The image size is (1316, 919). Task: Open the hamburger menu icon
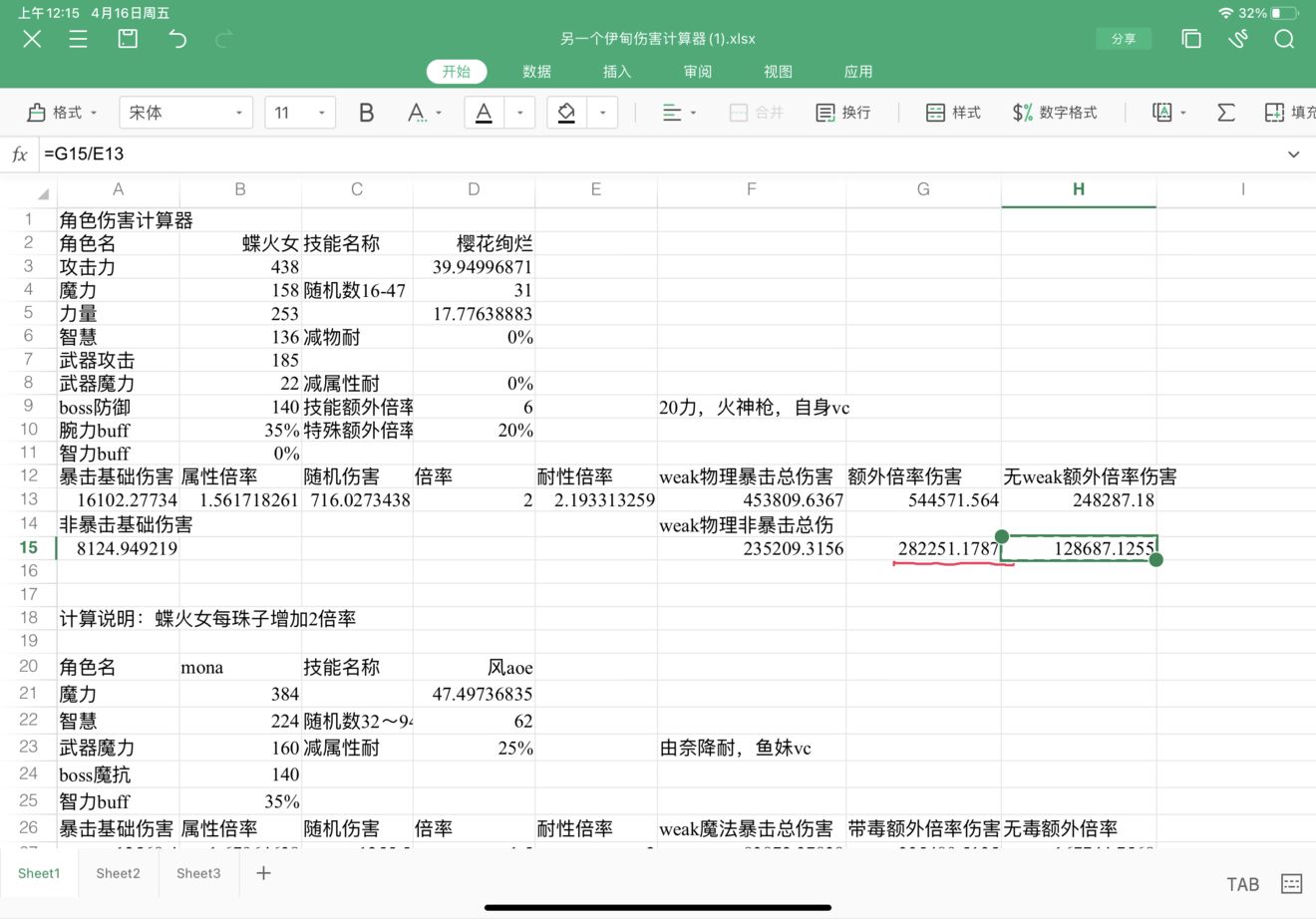point(78,39)
